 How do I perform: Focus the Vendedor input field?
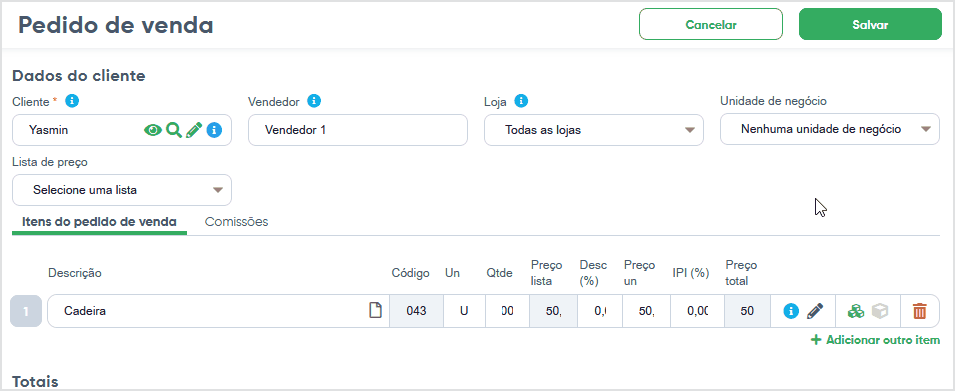coord(358,130)
